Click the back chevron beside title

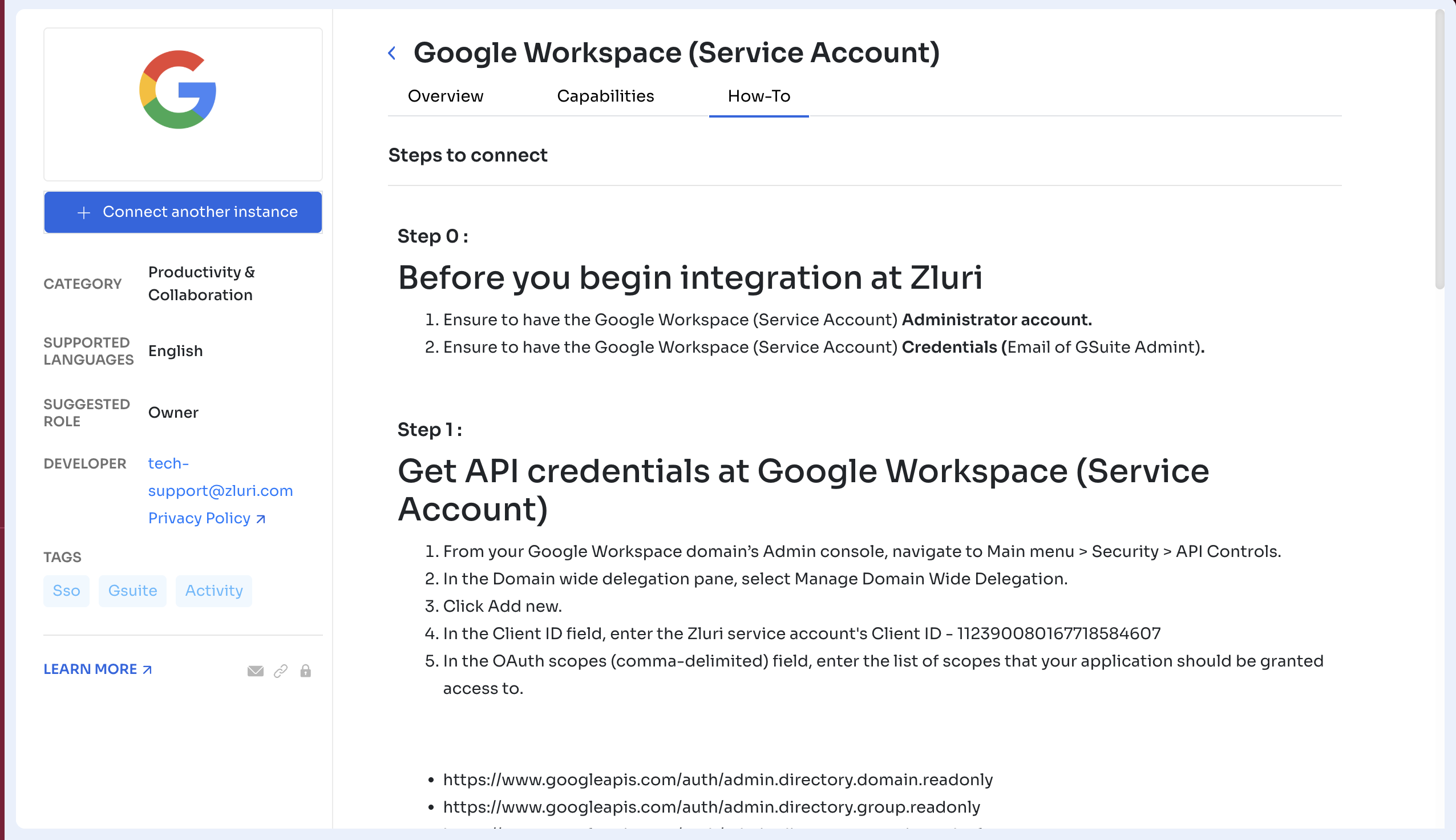click(392, 54)
